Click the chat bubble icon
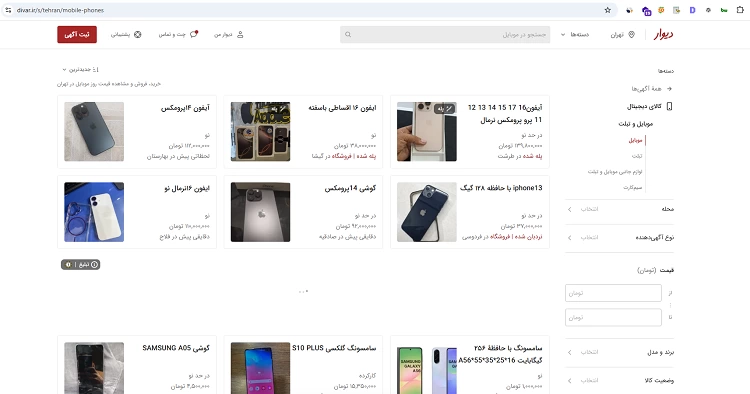 194,34
